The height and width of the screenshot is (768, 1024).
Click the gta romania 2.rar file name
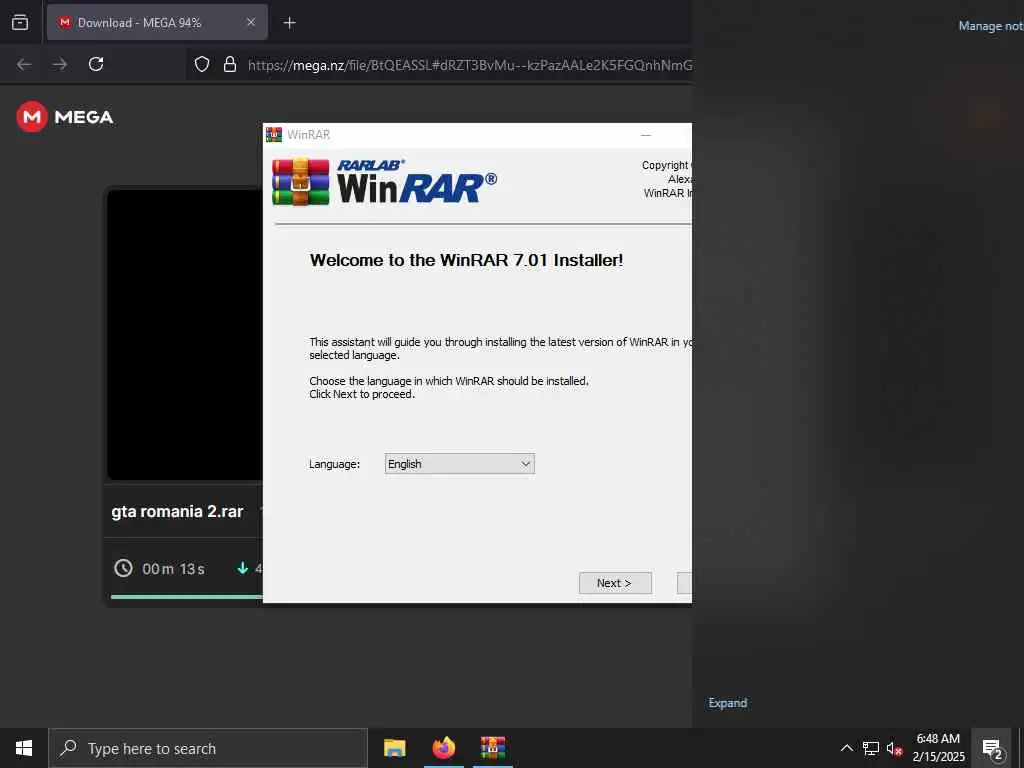click(x=177, y=511)
